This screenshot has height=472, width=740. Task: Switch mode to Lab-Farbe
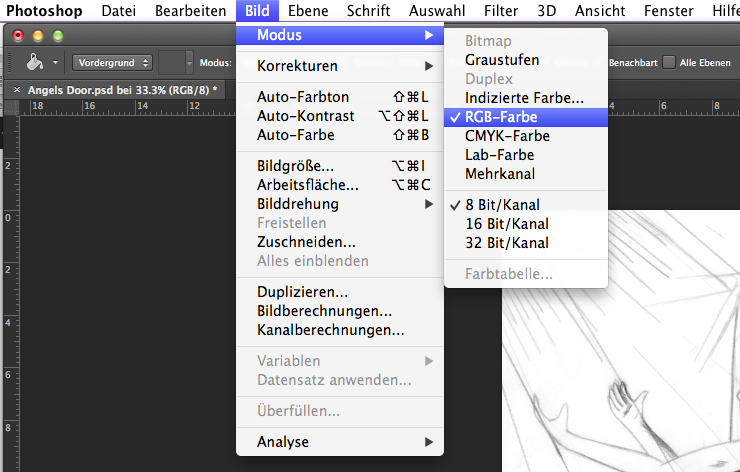point(526,155)
